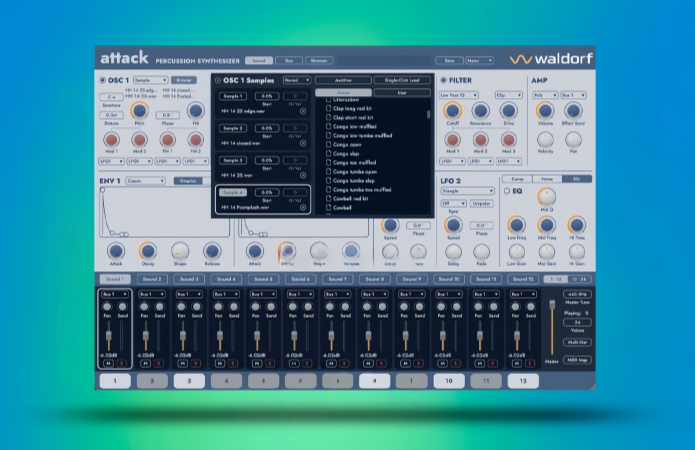Turn the Filter Cutoff knob
This screenshot has height=450, width=695.
click(452, 110)
